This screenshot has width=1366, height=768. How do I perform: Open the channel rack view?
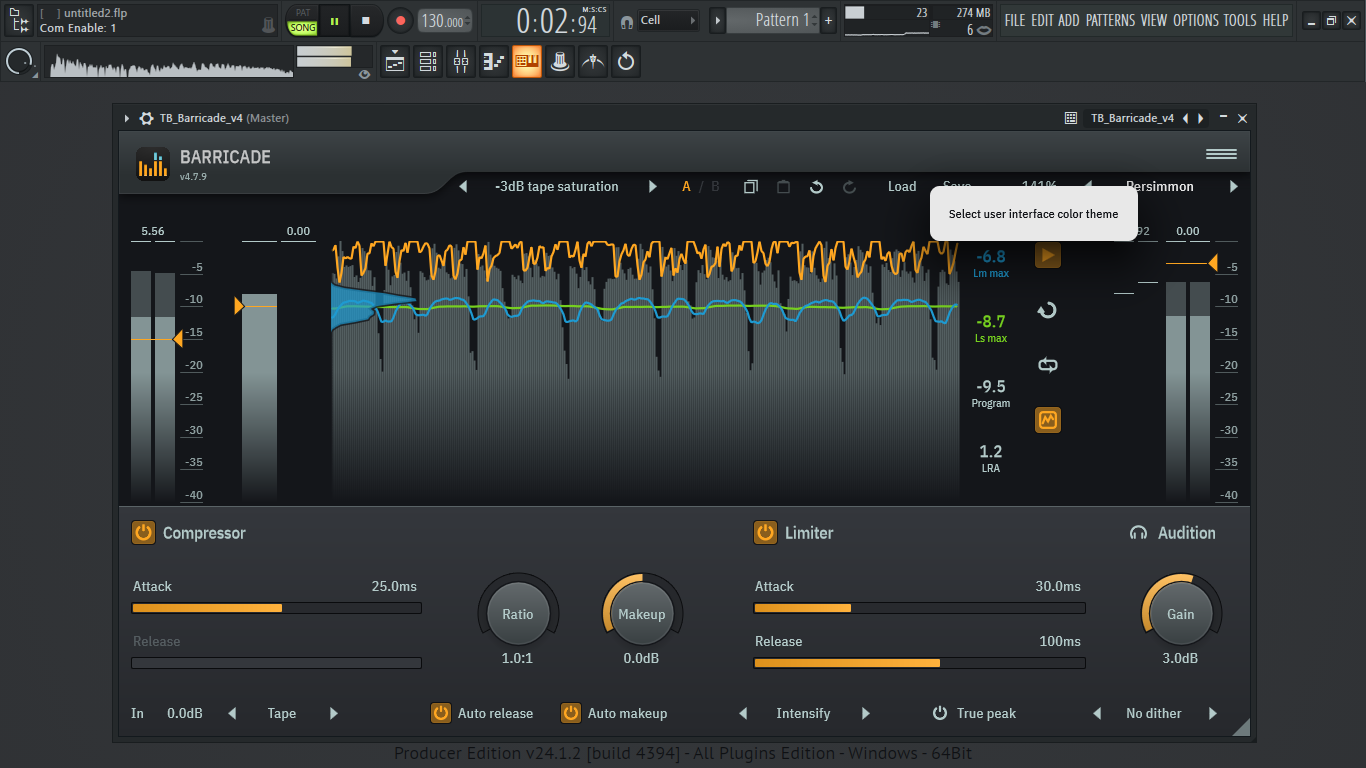pos(428,62)
